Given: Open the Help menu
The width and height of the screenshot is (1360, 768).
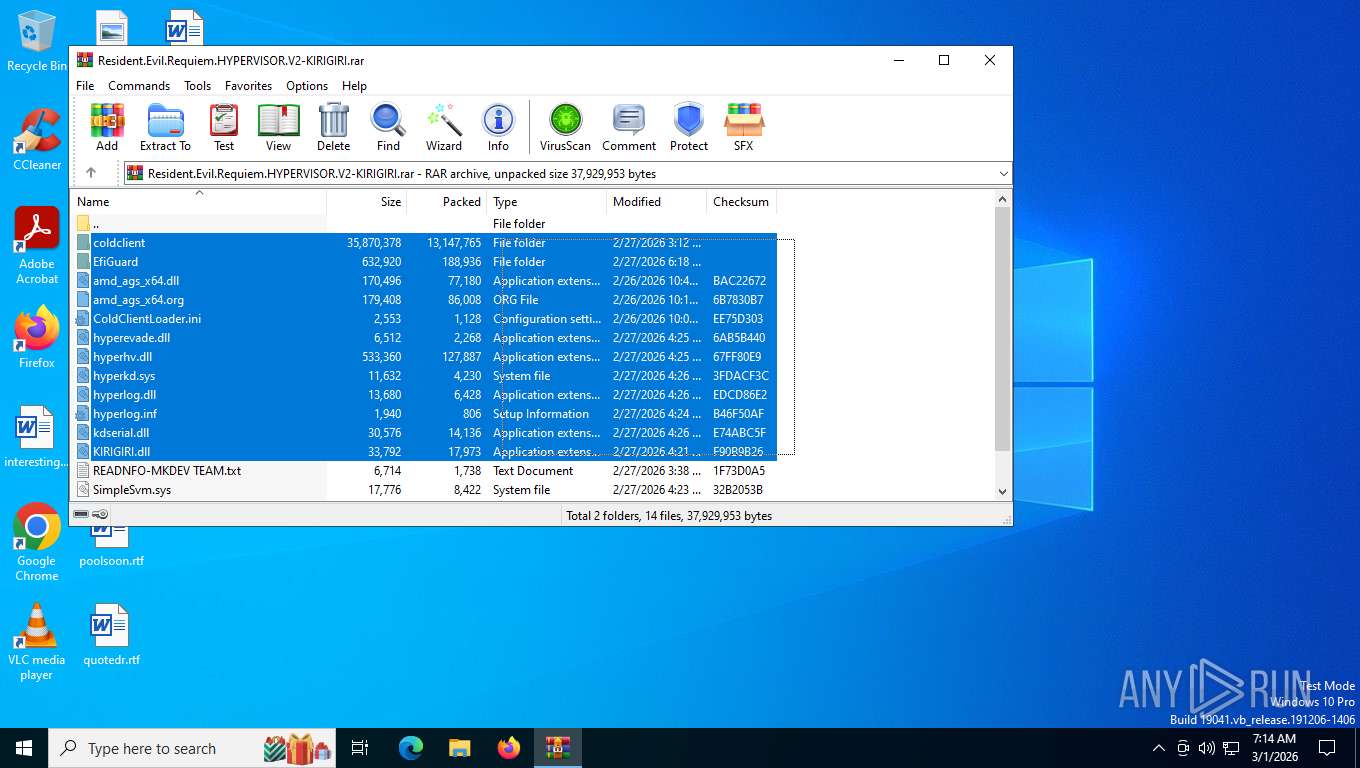Looking at the screenshot, I should tap(354, 86).
